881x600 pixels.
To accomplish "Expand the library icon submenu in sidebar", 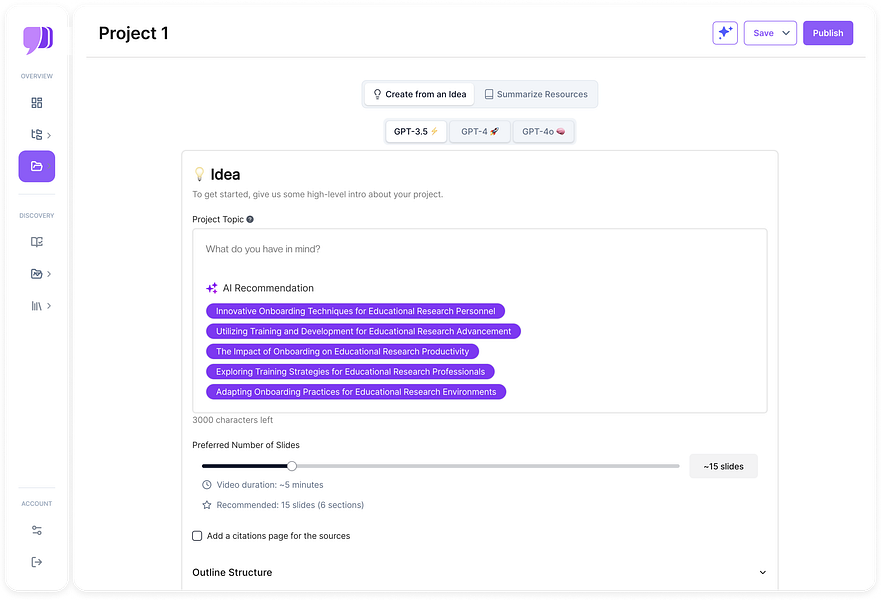I will coord(40,306).
